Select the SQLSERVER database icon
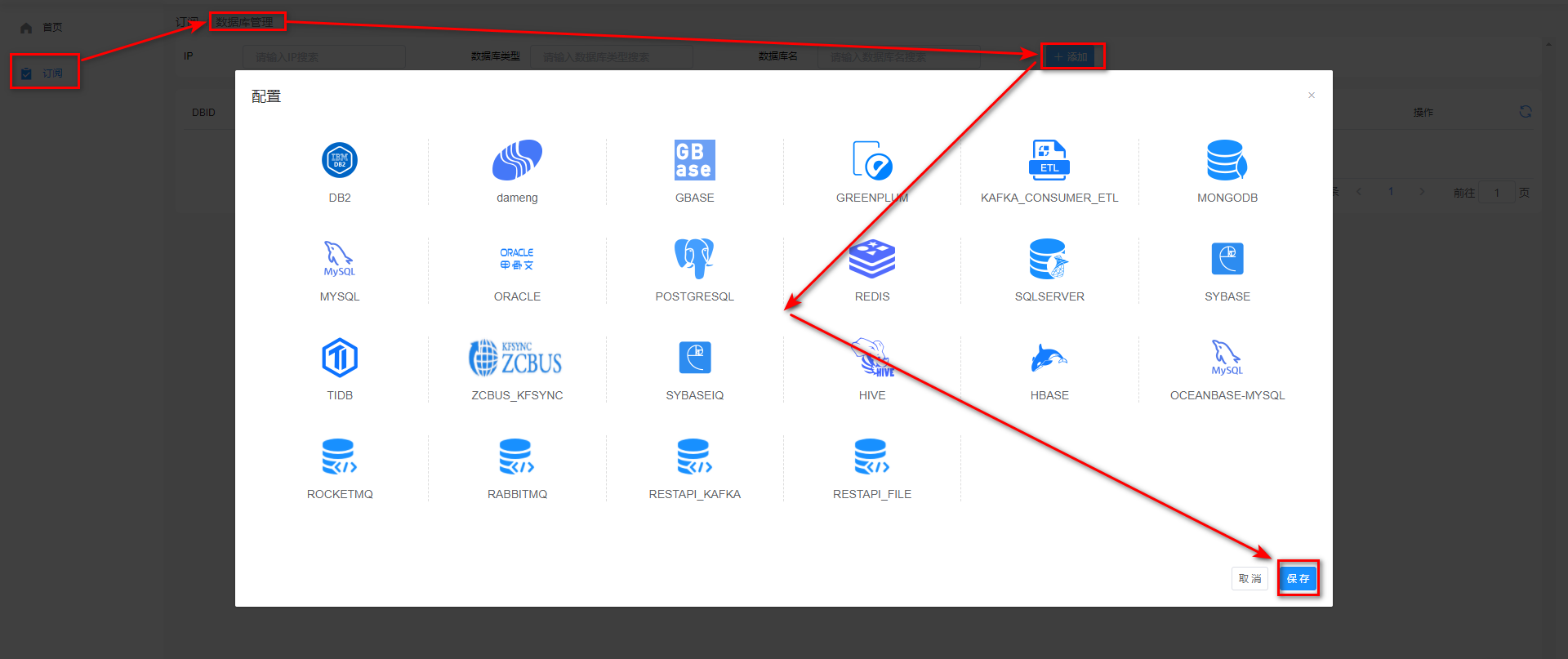Image resolution: width=1568 pixels, height=659 pixels. [1049, 259]
